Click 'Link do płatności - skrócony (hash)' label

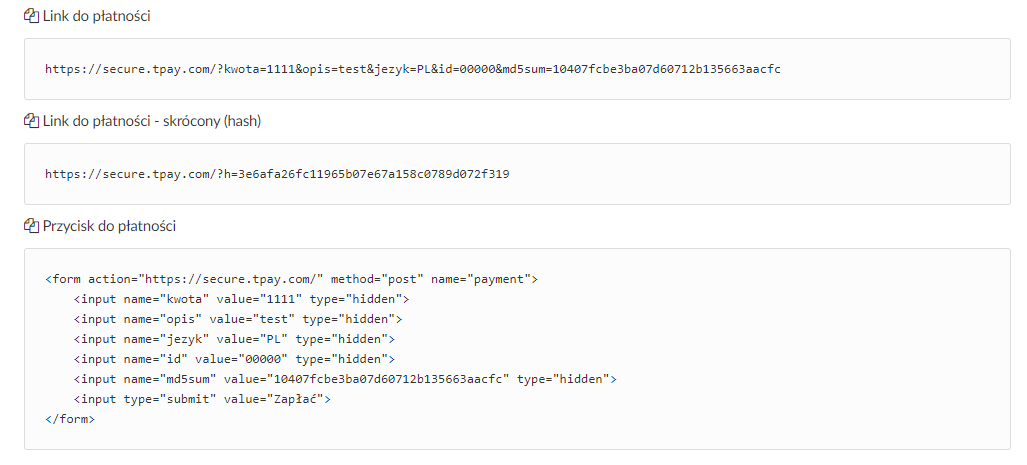point(152,121)
